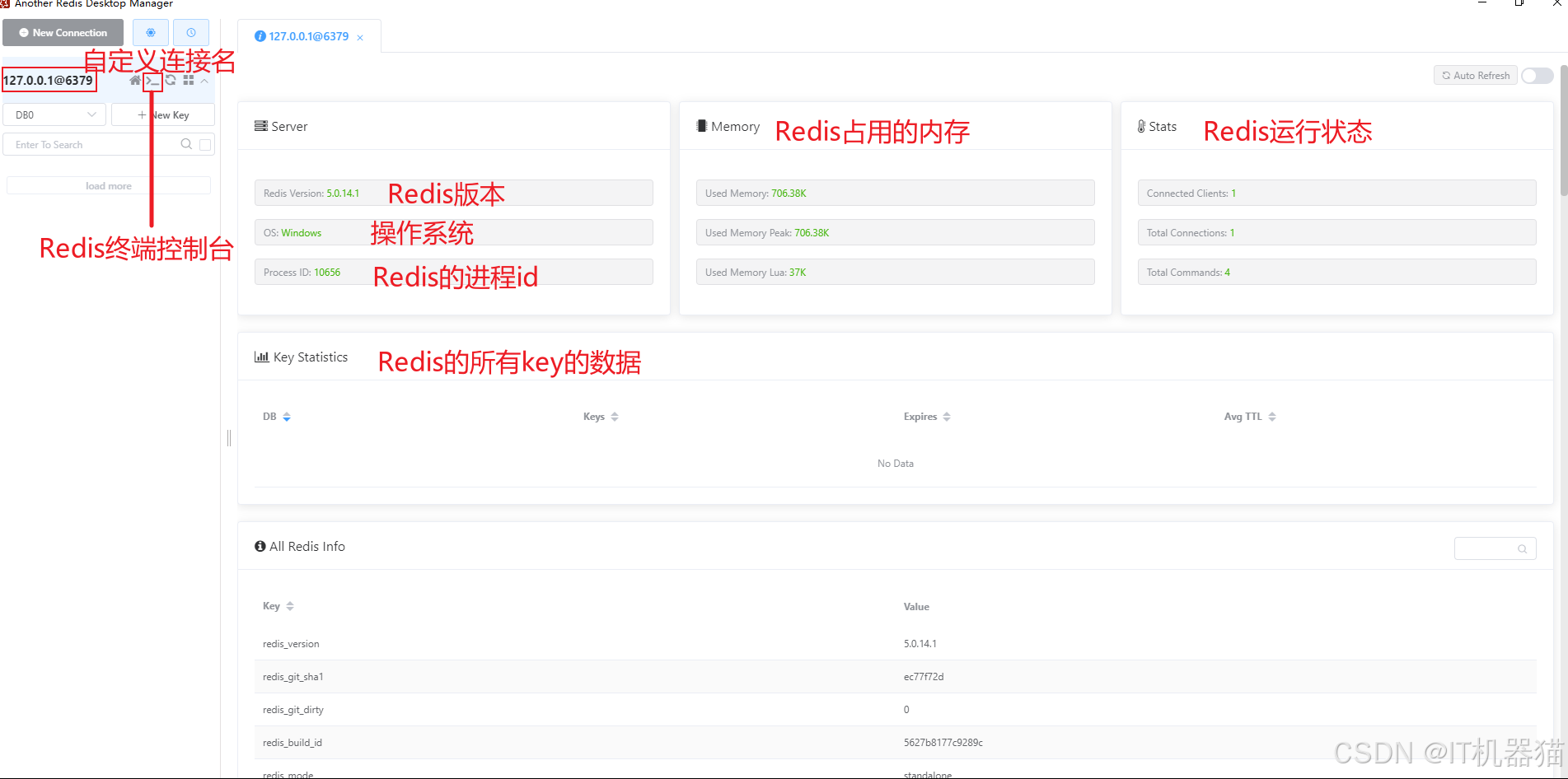Click the redis_build_id row
The image size is (1568, 779).
[x=896, y=743]
